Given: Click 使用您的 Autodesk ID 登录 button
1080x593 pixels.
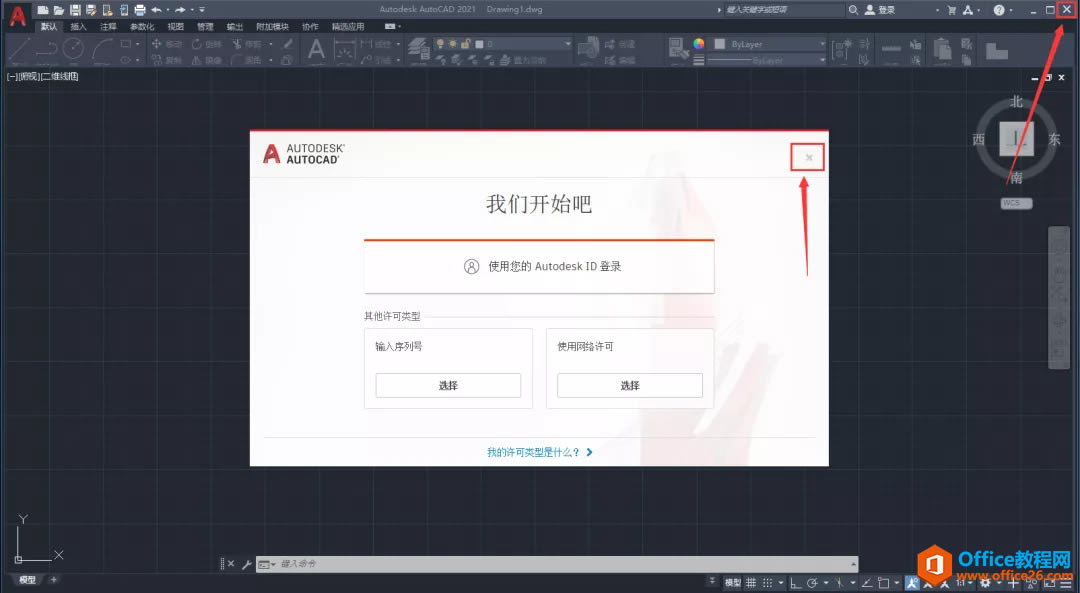Looking at the screenshot, I should click(x=539, y=267).
